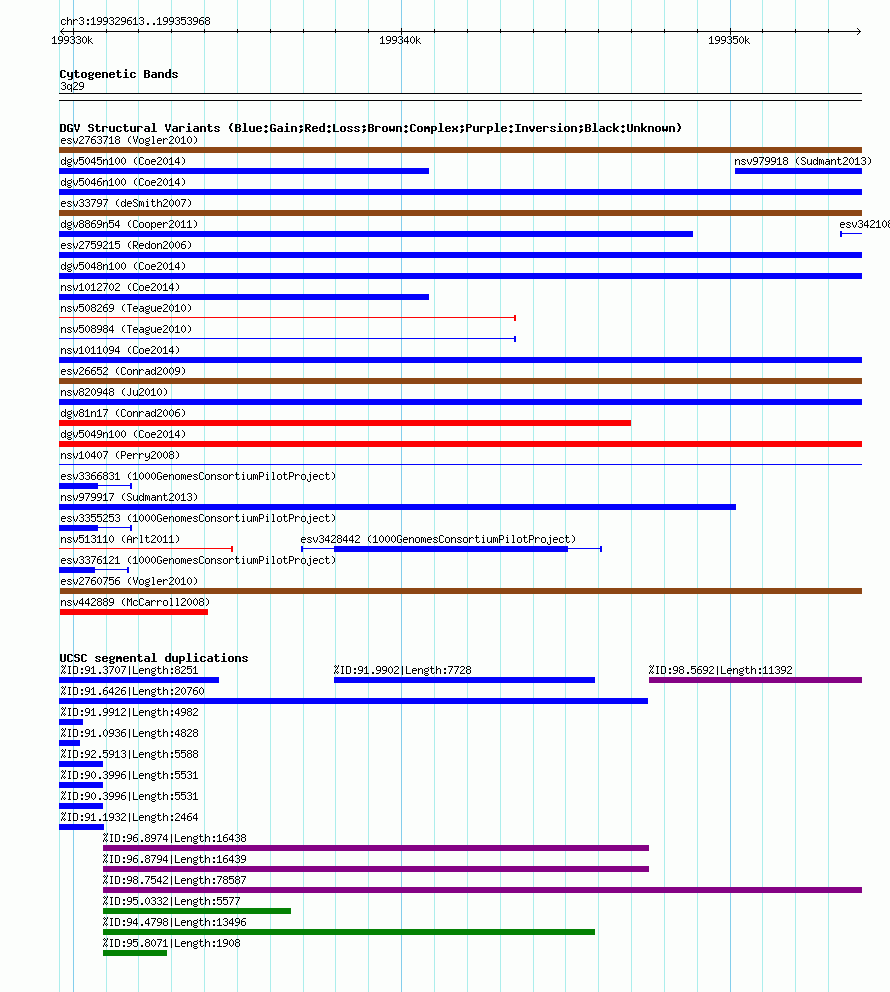Click the blue esv3428442 gain bar
The image size is (890, 992).
pos(451,549)
